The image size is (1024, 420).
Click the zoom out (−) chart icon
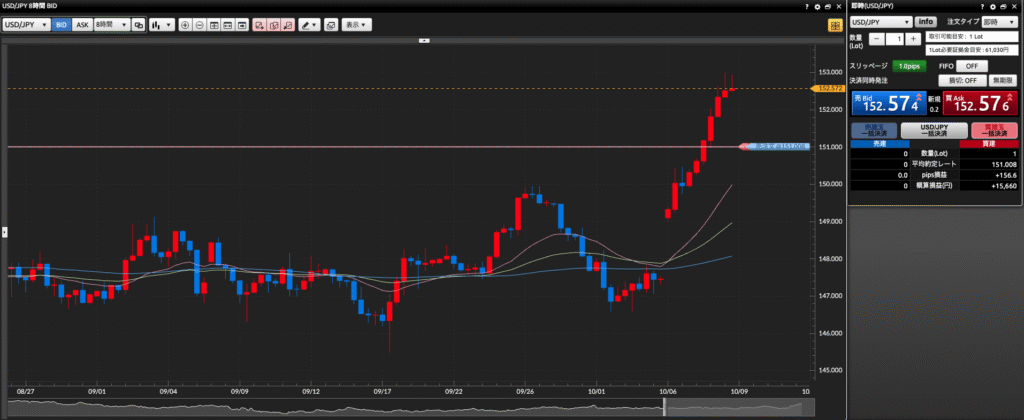[x=200, y=24]
